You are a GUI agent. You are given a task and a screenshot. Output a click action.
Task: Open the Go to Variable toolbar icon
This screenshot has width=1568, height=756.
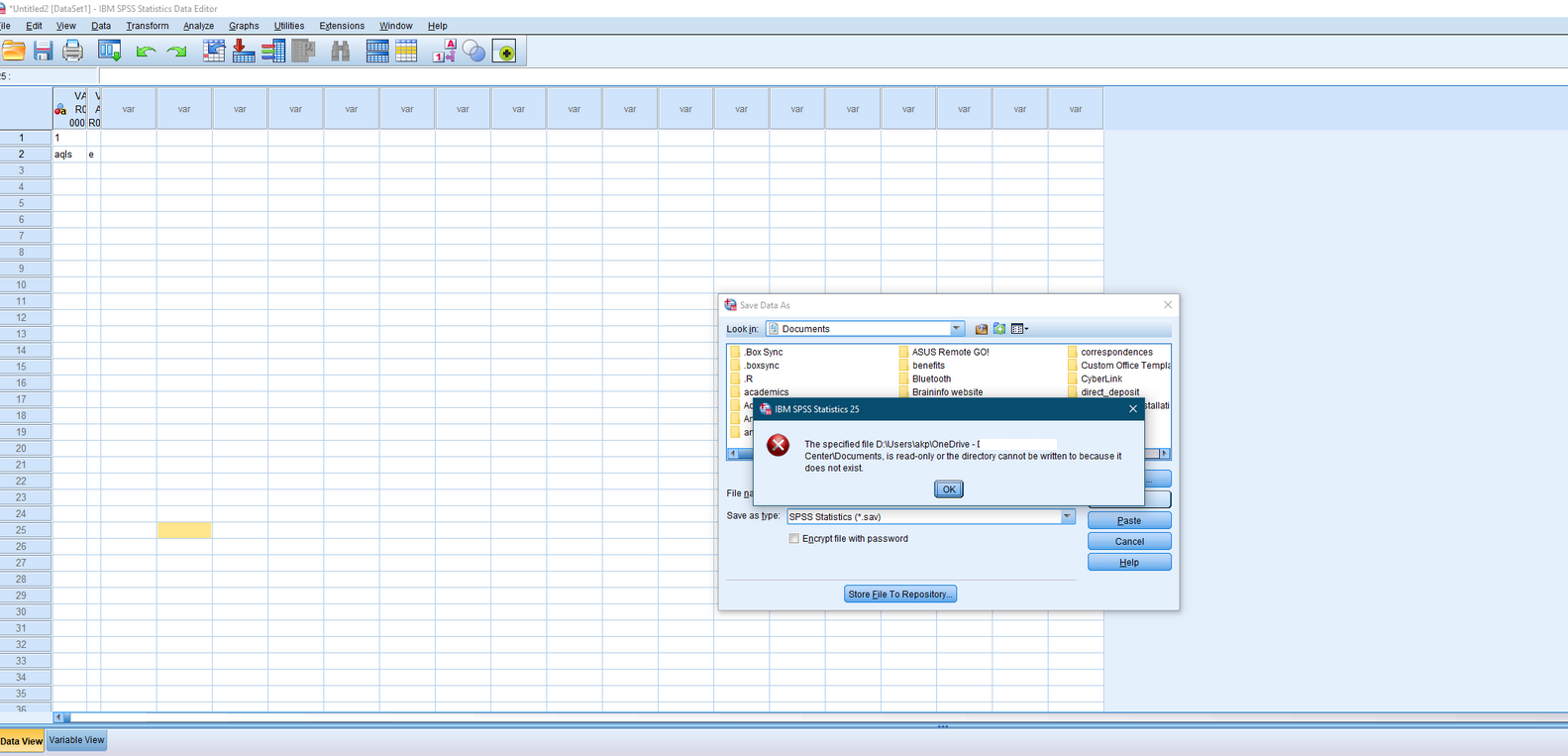[244, 52]
